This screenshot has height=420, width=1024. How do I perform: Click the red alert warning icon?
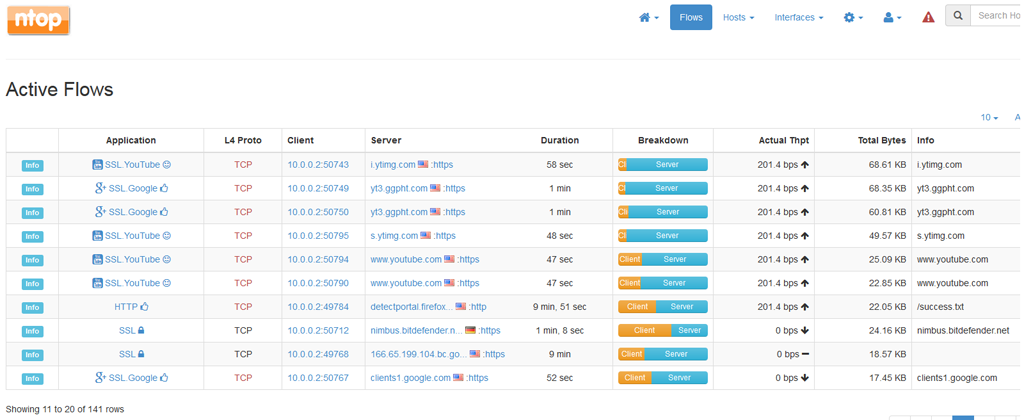coord(928,18)
